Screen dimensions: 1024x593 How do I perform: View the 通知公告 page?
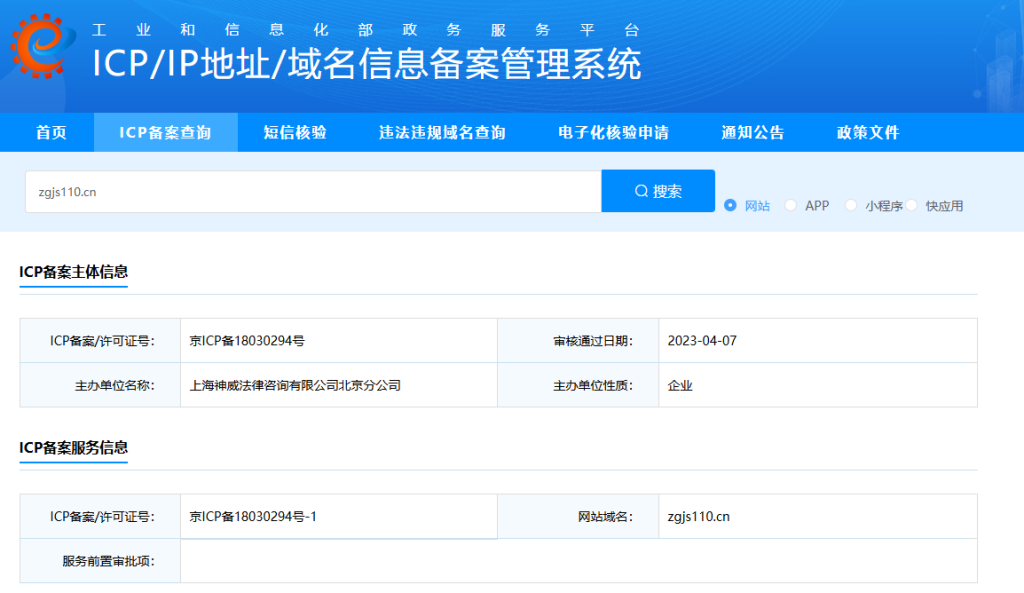pos(752,133)
